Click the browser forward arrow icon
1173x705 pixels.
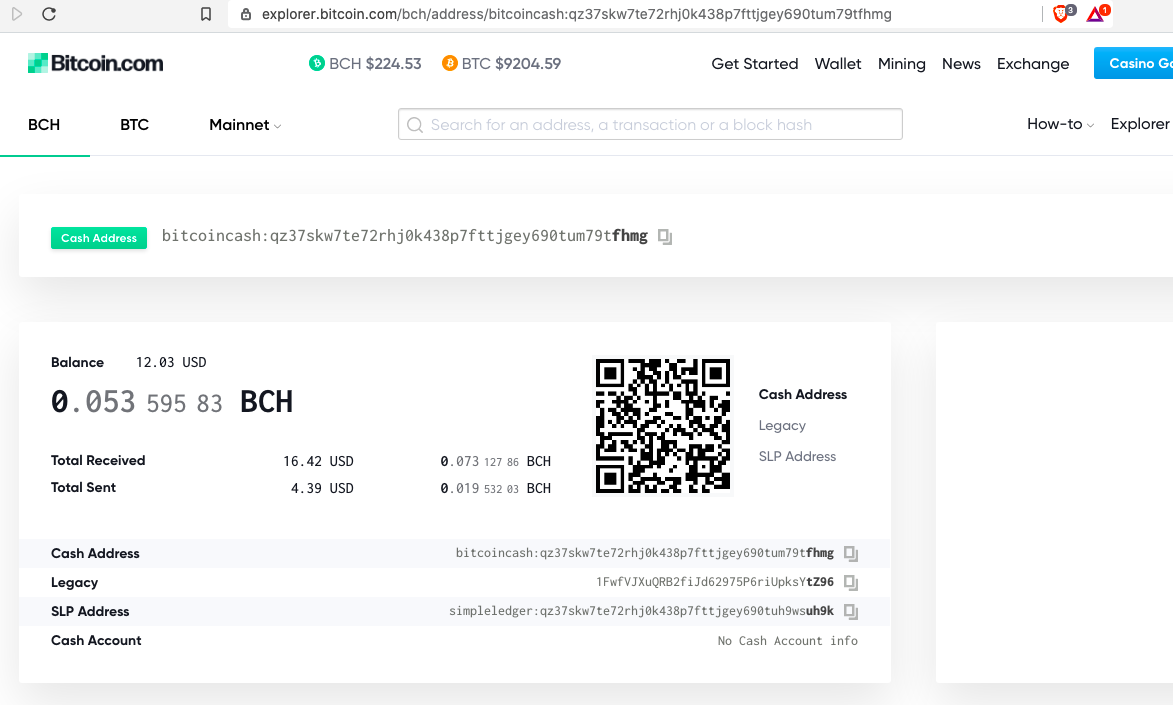pyautogui.click(x=16, y=14)
